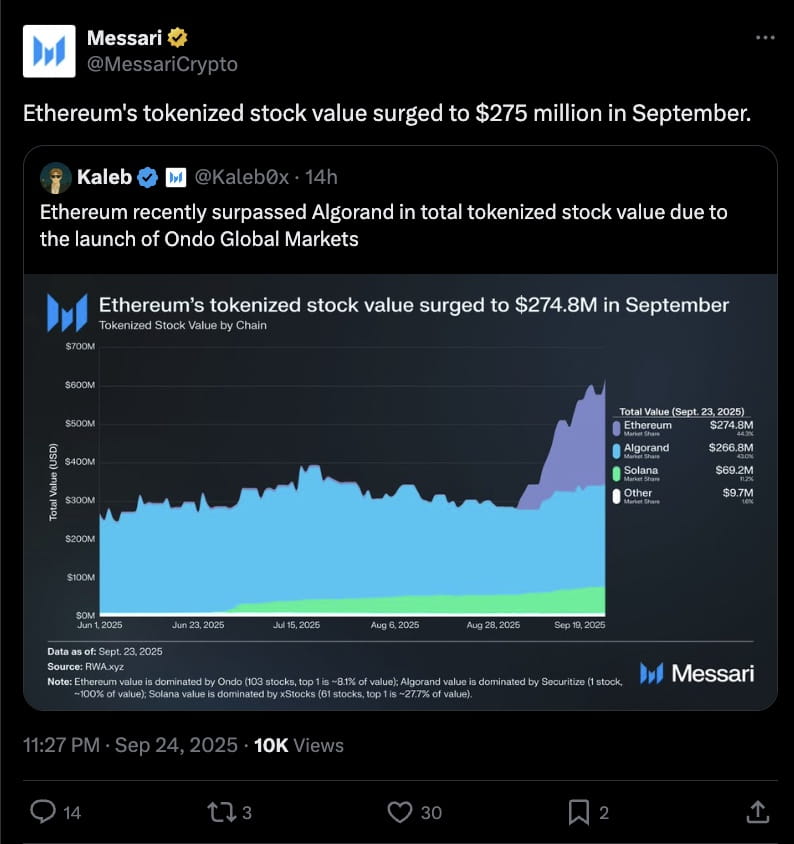794x844 pixels.
Task: Open the tokenized stock value chart image
Action: [x=400, y=492]
